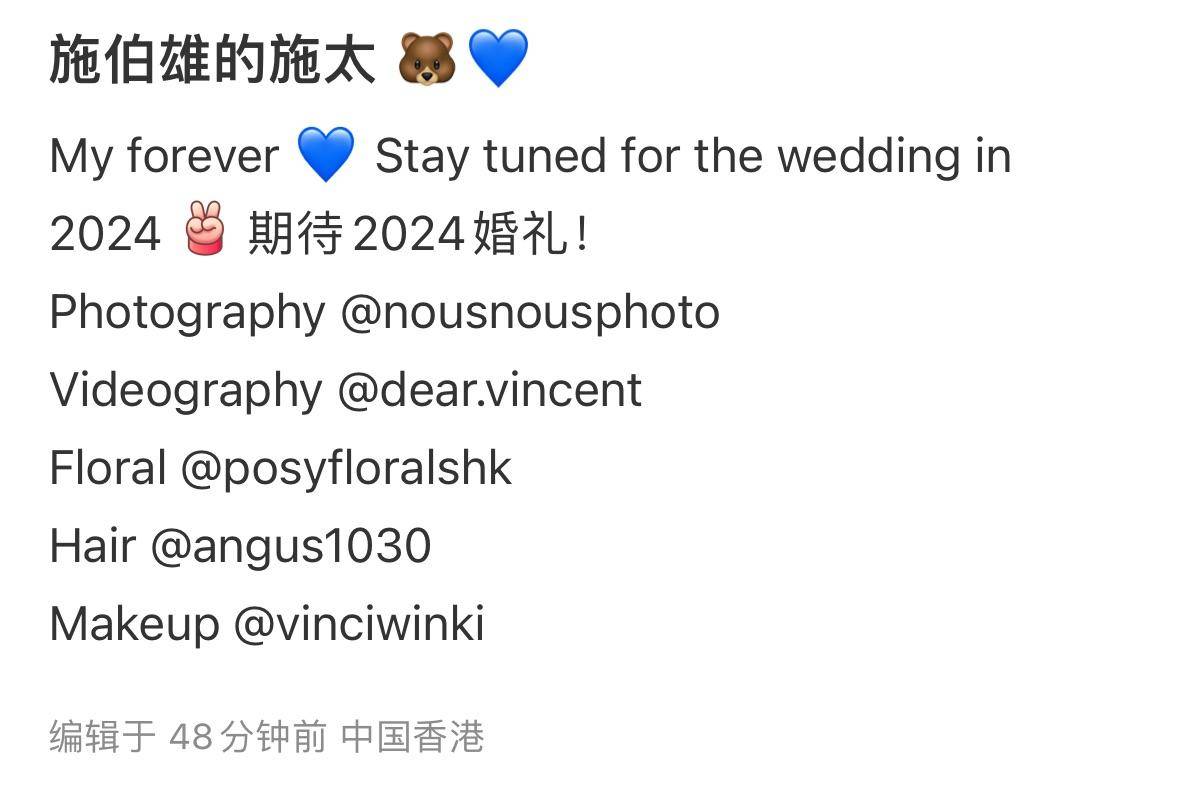Click the My forever text

[x=164, y=156]
